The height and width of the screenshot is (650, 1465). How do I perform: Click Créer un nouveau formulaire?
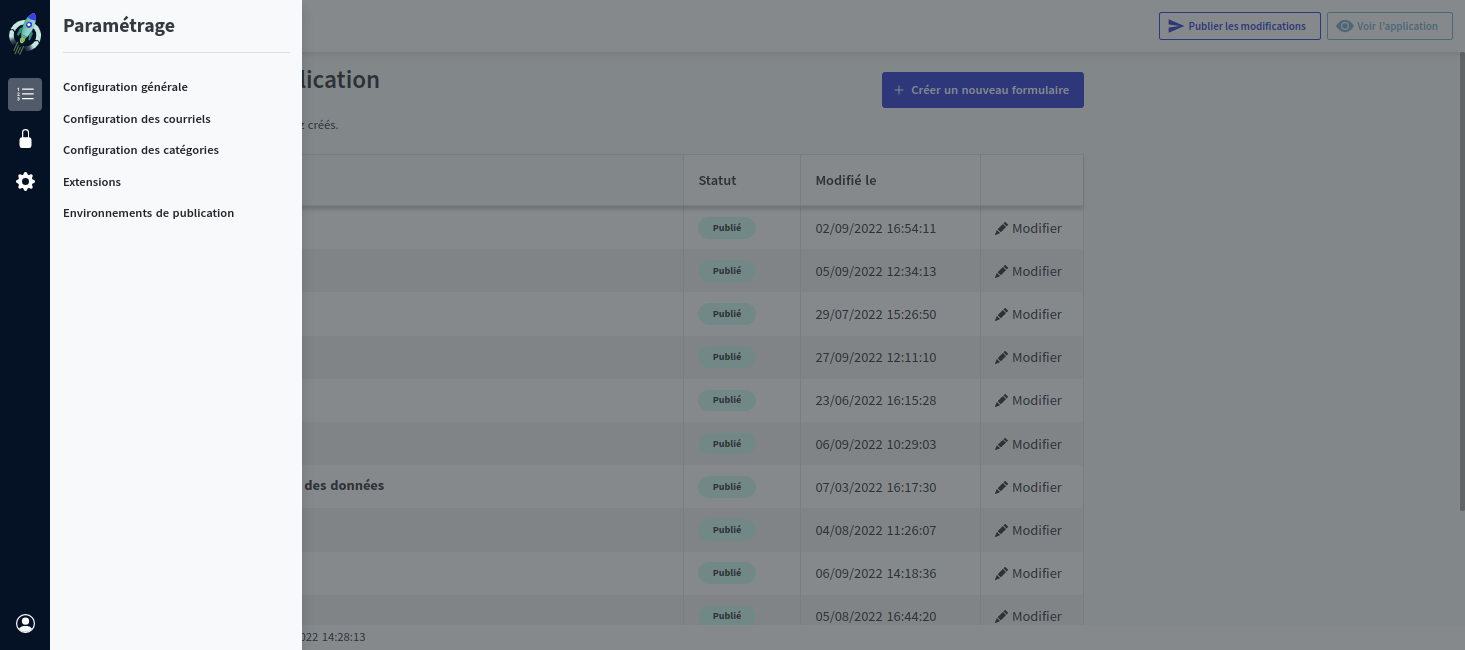coord(982,90)
